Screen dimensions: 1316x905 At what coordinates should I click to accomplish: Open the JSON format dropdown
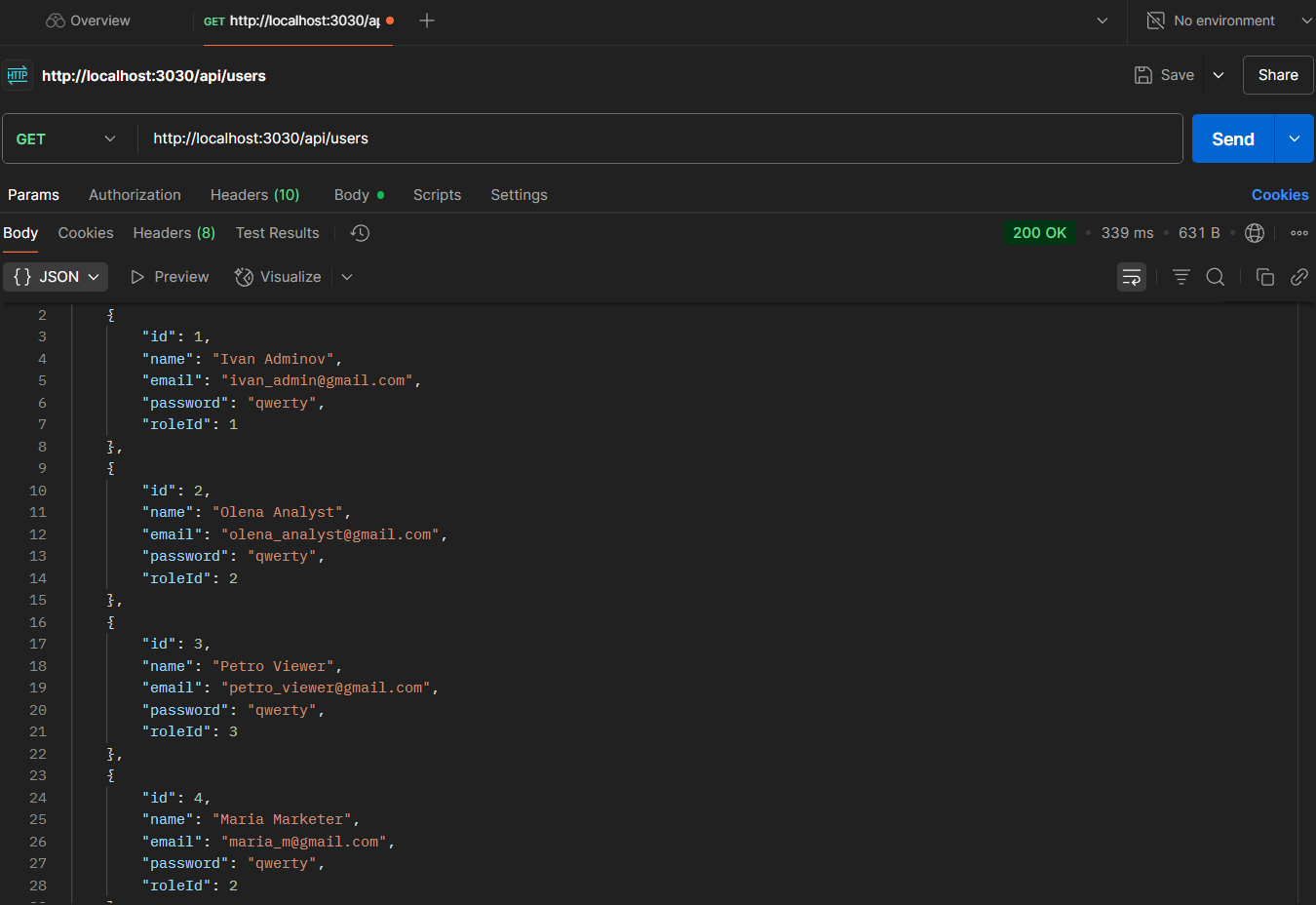click(56, 277)
